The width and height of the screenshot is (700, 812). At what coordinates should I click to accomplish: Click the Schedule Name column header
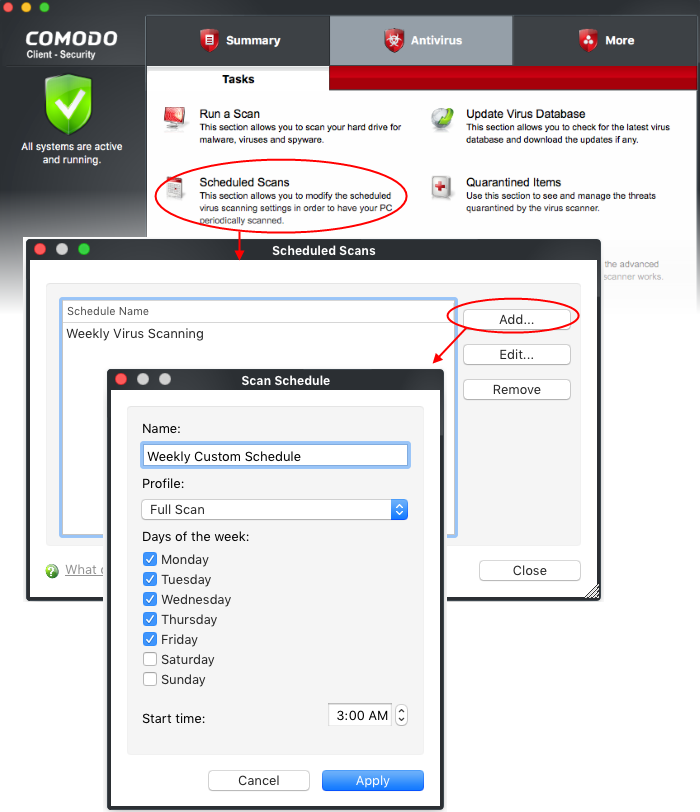coord(258,311)
